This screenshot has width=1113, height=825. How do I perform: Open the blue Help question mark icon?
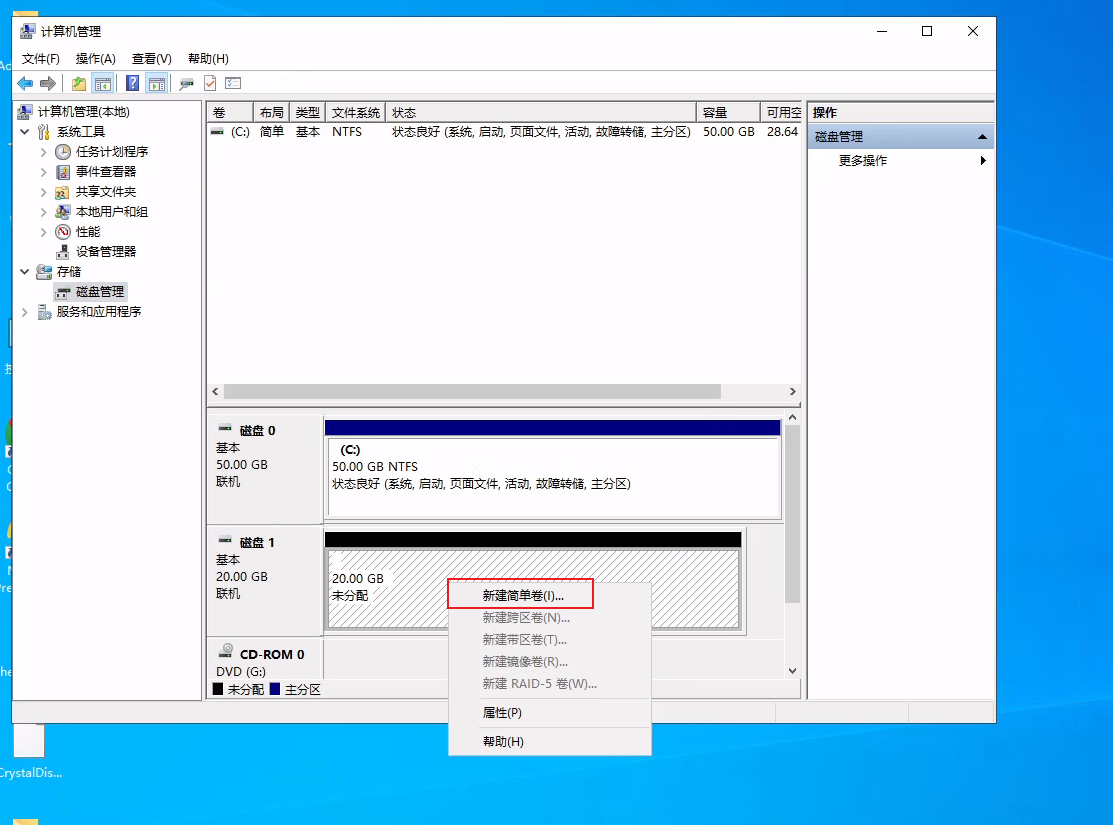click(x=132, y=84)
